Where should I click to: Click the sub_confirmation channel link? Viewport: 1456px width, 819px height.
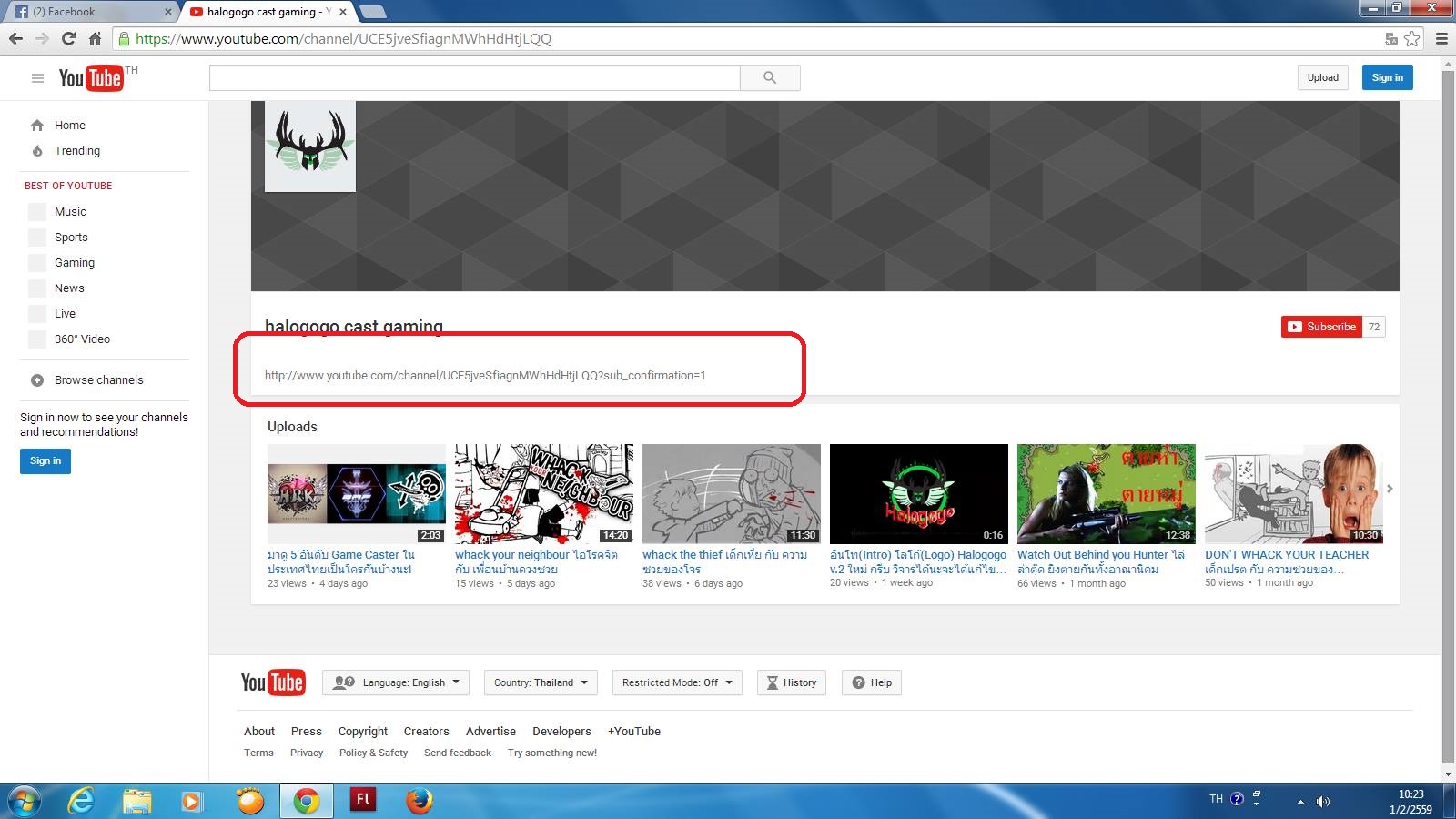pos(485,375)
